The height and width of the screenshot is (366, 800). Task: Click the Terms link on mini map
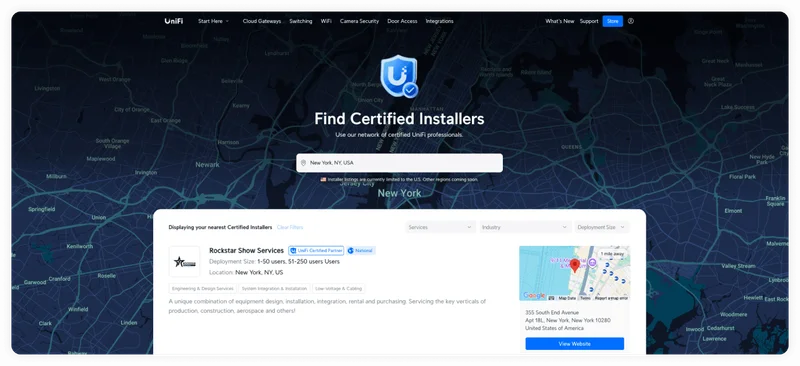(x=585, y=298)
